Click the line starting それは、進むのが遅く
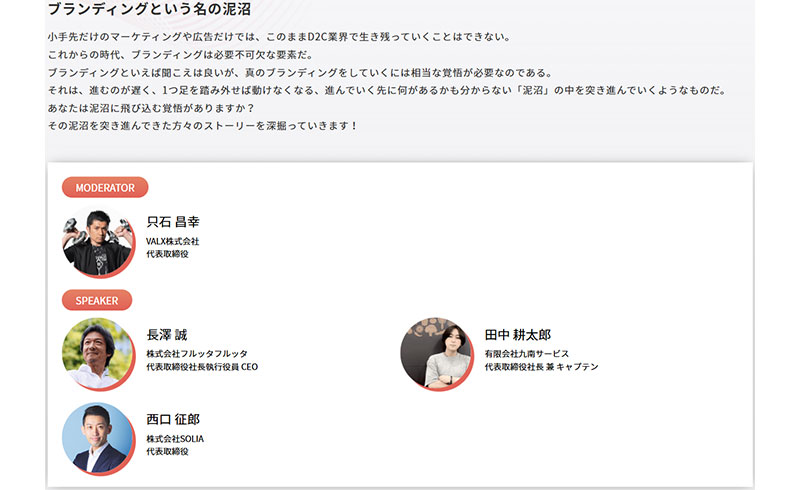 (x=387, y=90)
